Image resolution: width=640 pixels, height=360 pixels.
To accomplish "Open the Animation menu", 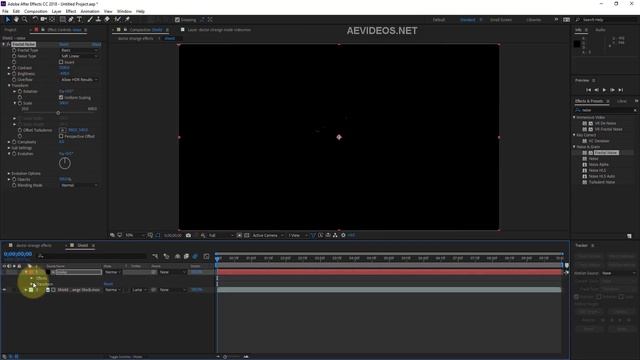I will click(x=90, y=11).
